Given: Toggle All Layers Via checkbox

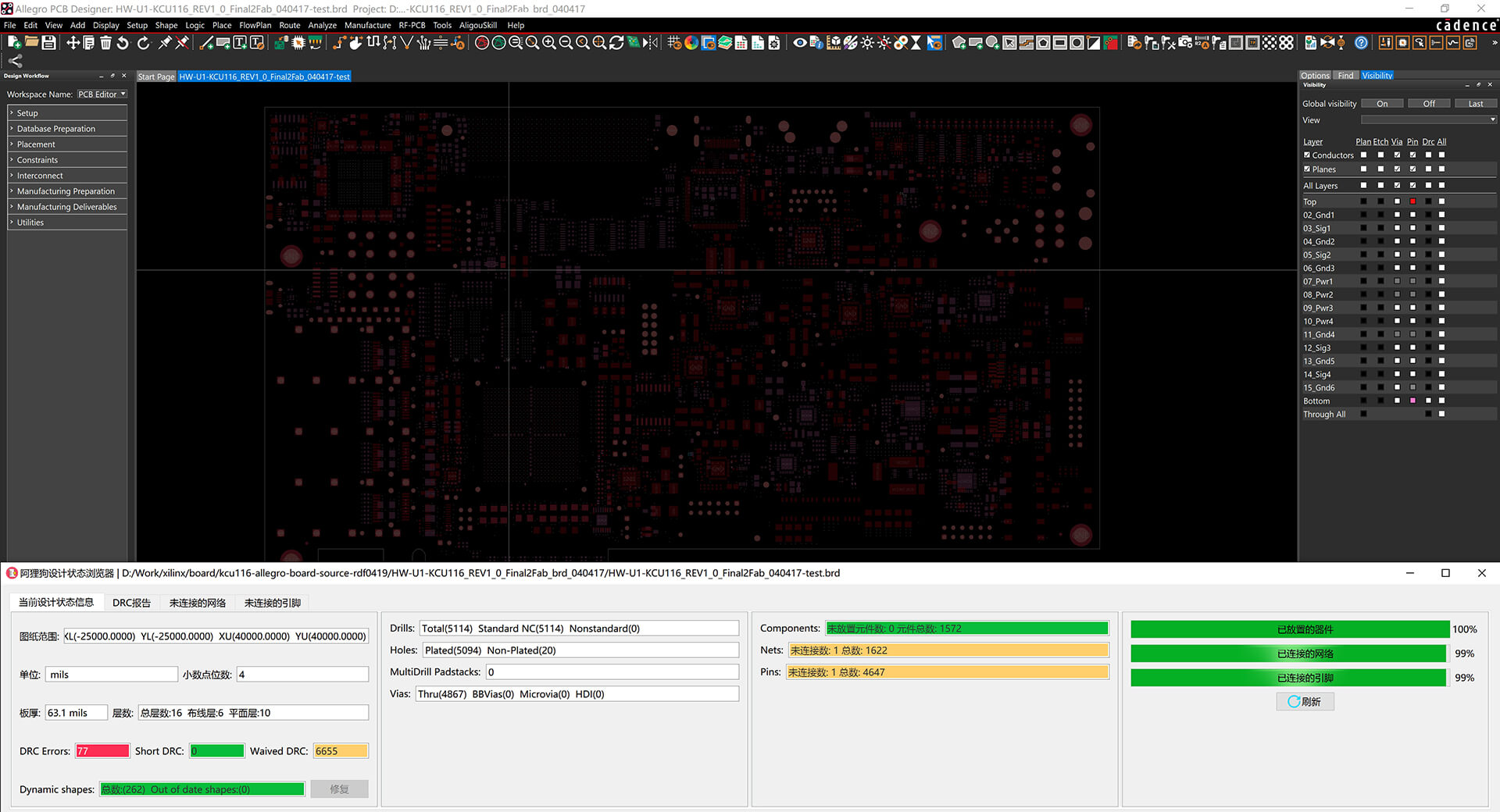Looking at the screenshot, I should tap(1397, 186).
